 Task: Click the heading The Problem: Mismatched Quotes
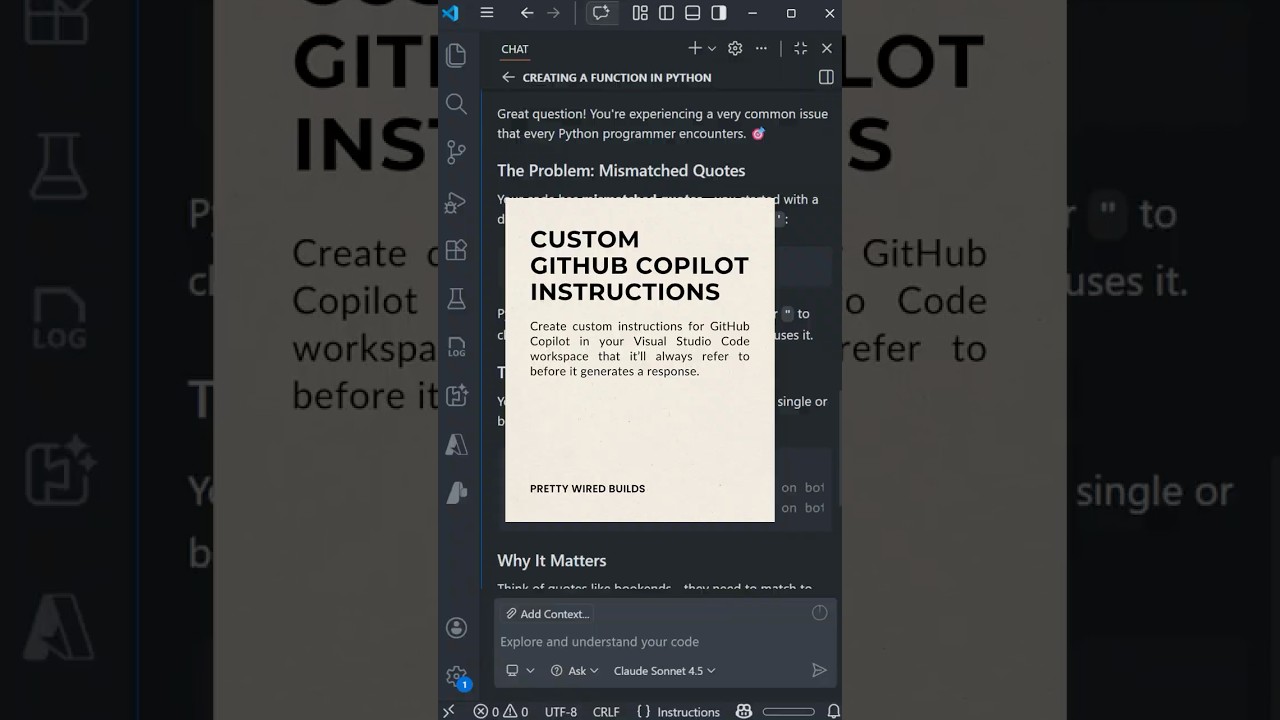coord(621,171)
